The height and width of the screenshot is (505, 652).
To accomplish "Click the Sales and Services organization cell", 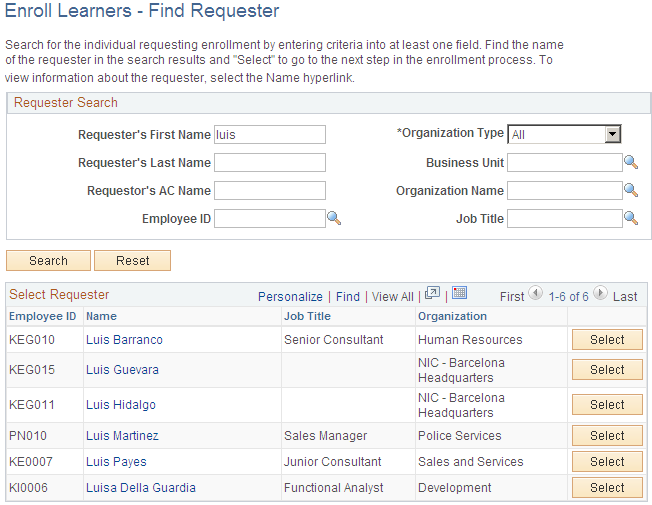I will click(x=470, y=462).
